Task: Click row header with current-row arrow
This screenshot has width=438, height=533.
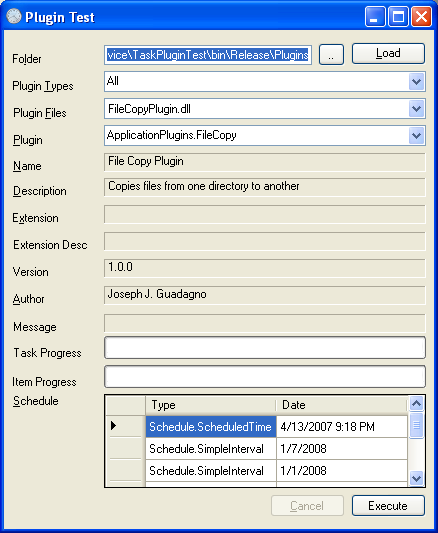Action: 125,426
